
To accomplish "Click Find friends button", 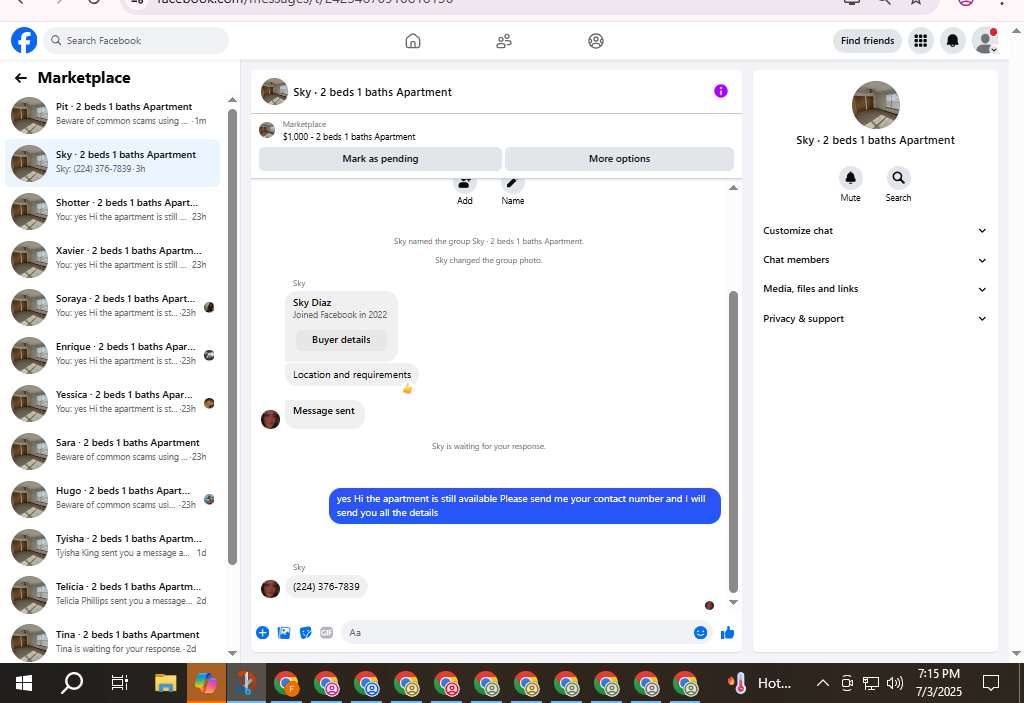I will click(867, 41).
